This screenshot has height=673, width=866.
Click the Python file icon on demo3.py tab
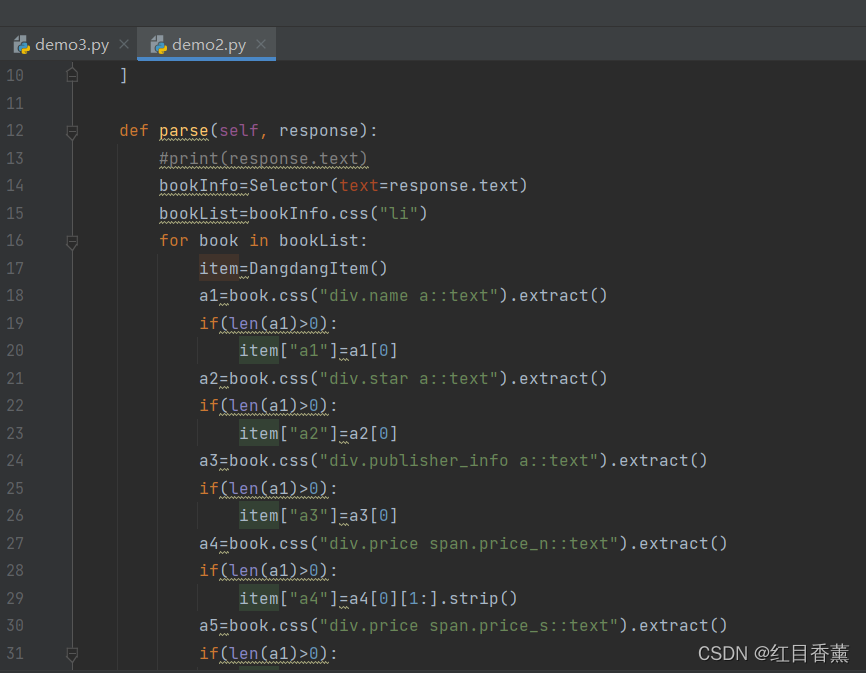click(21, 43)
